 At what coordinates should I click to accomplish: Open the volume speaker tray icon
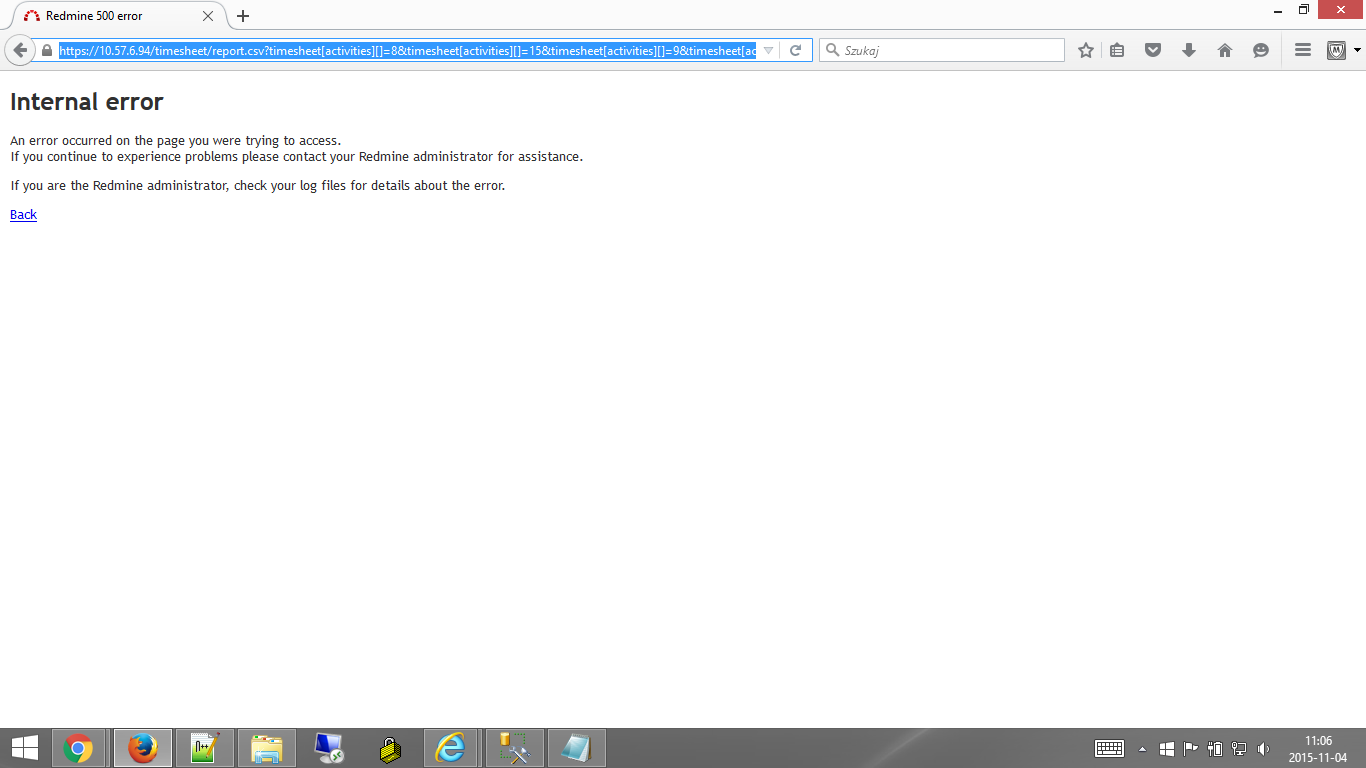(x=1263, y=749)
